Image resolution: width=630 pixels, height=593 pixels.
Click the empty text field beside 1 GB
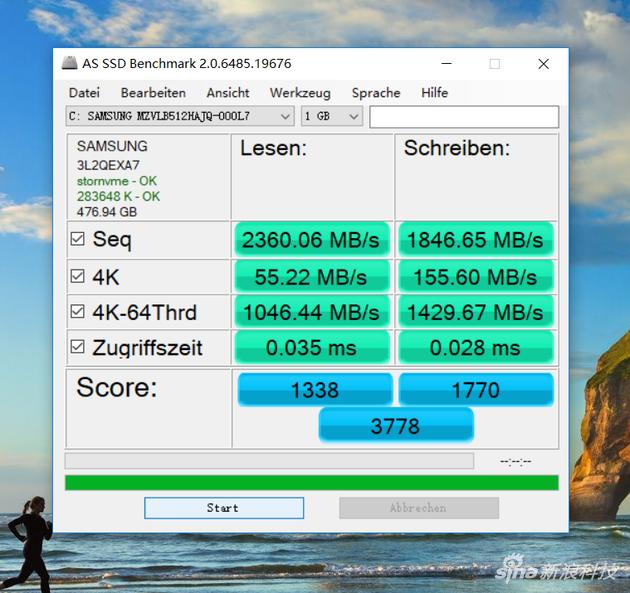coord(464,117)
